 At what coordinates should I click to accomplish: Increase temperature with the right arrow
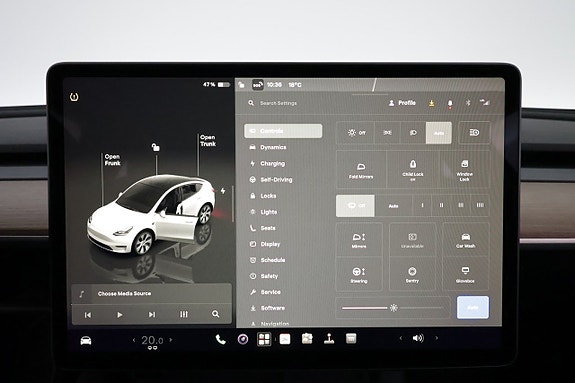[x=171, y=340]
